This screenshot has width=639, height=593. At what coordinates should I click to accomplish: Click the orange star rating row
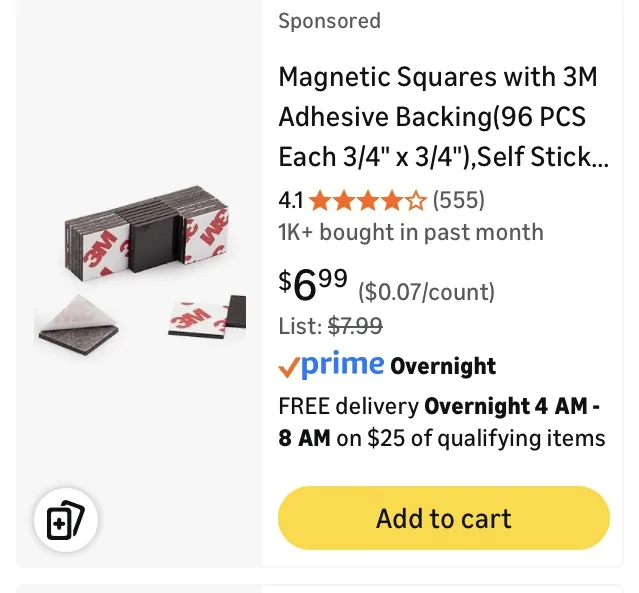point(368,201)
